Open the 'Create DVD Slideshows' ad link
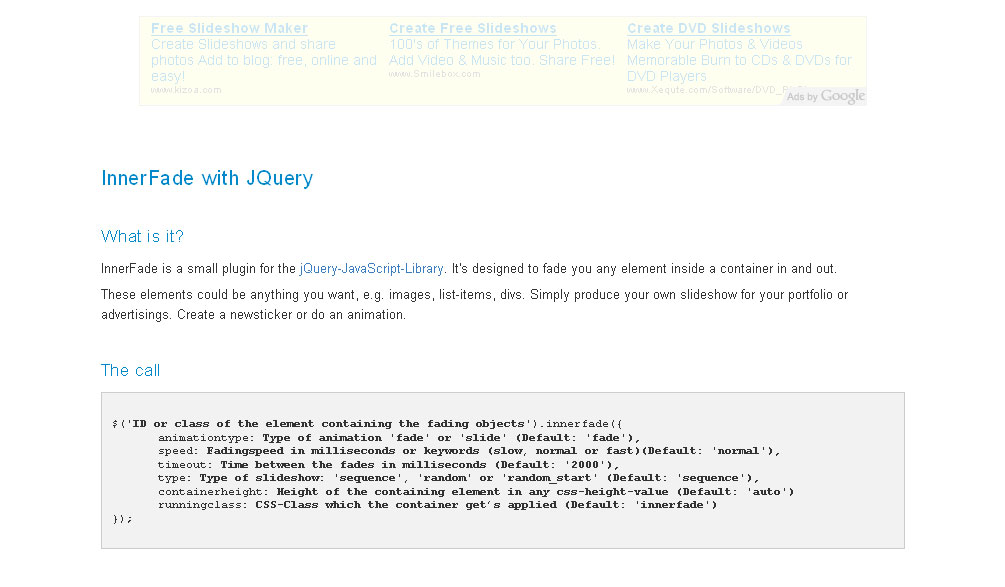1005x587 pixels. tap(708, 28)
